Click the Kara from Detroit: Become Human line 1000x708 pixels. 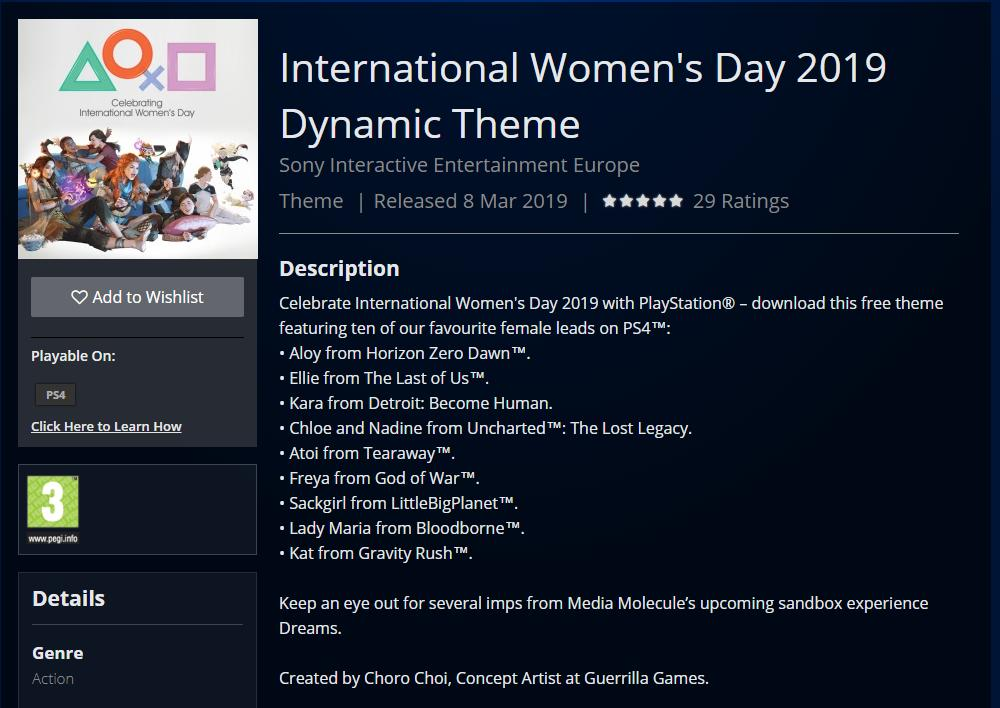click(x=416, y=403)
